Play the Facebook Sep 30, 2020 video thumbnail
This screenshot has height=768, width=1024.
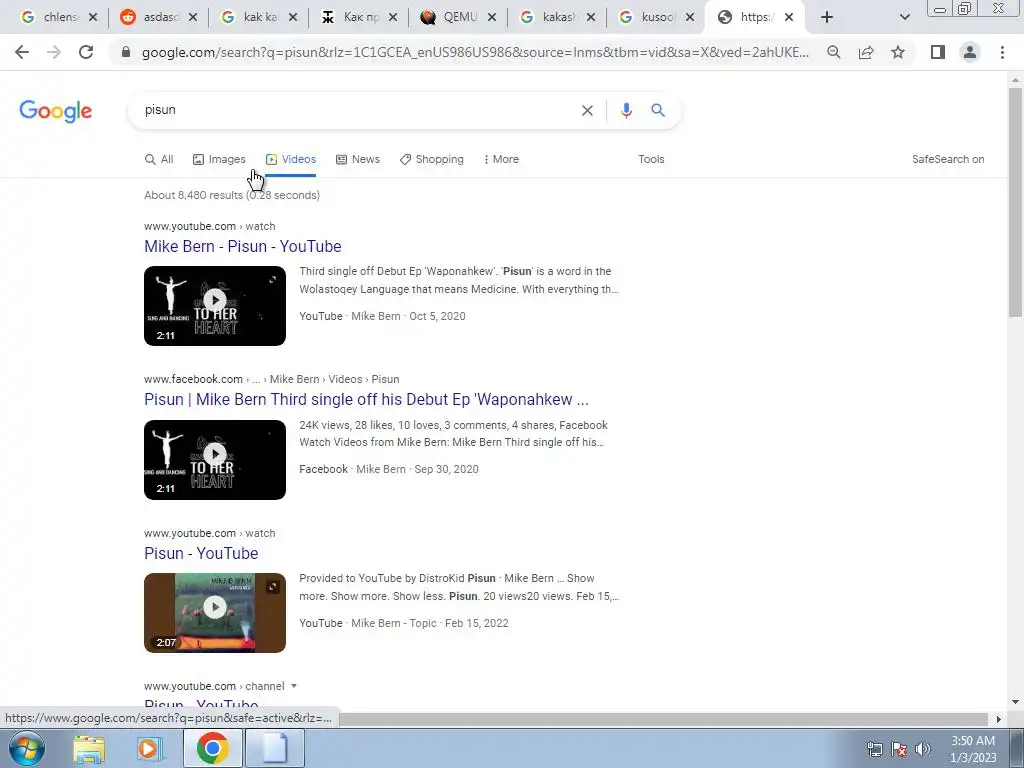[215, 460]
